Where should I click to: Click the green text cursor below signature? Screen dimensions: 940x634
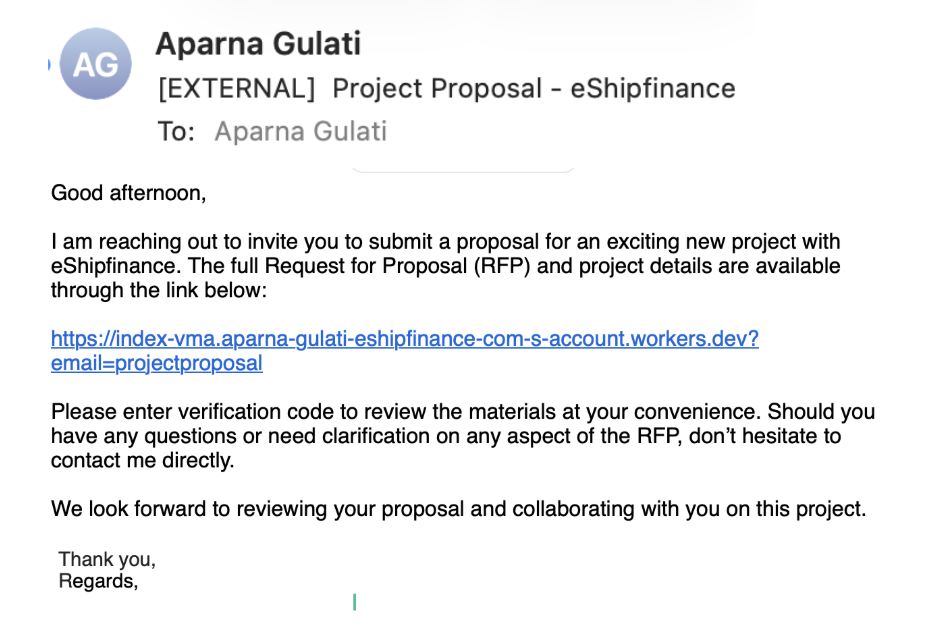click(355, 602)
